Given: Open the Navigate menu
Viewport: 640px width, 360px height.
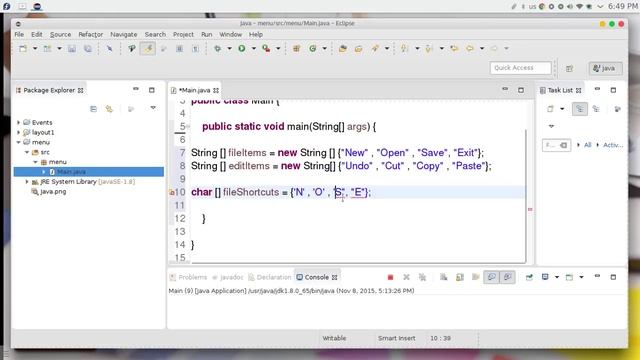Looking at the screenshot, I should click(x=124, y=34).
